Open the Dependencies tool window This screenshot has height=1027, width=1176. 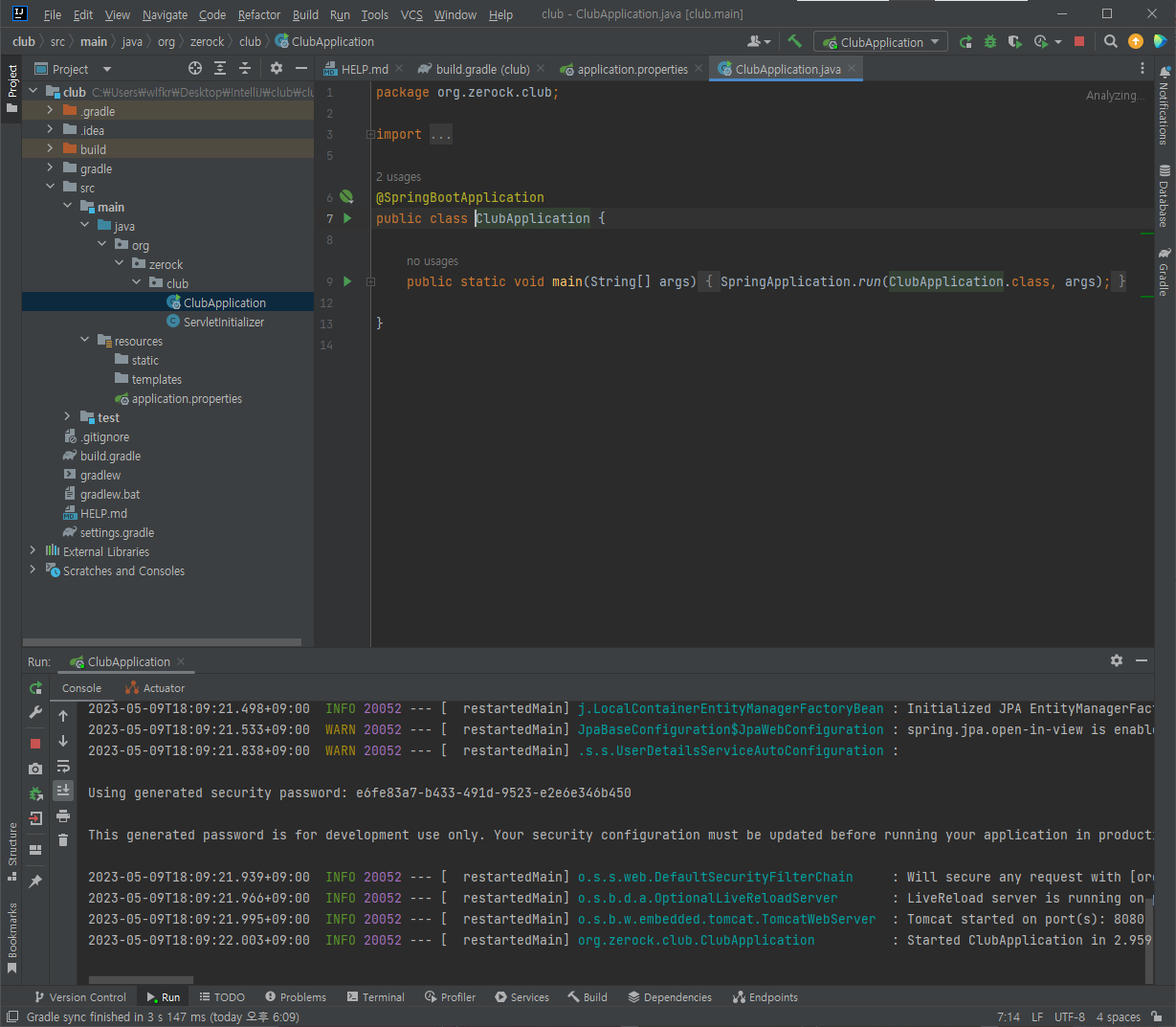coord(670,997)
